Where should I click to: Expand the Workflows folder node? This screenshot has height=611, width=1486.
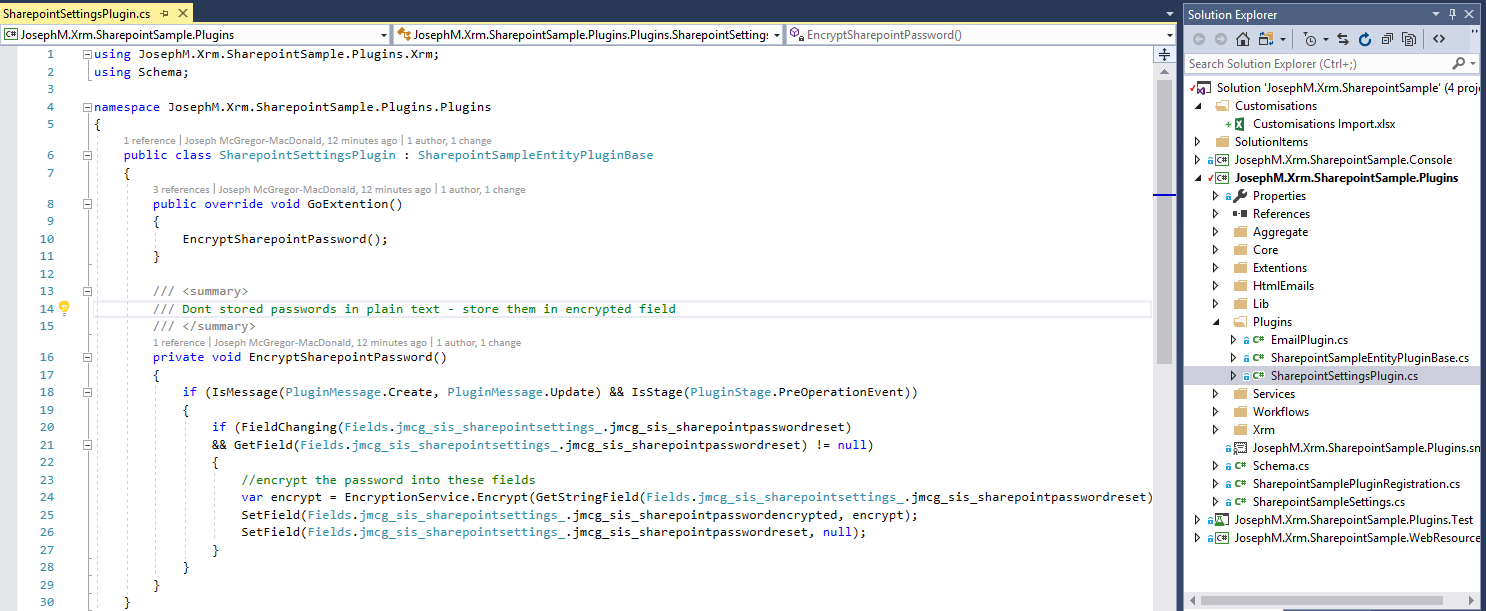point(1215,412)
